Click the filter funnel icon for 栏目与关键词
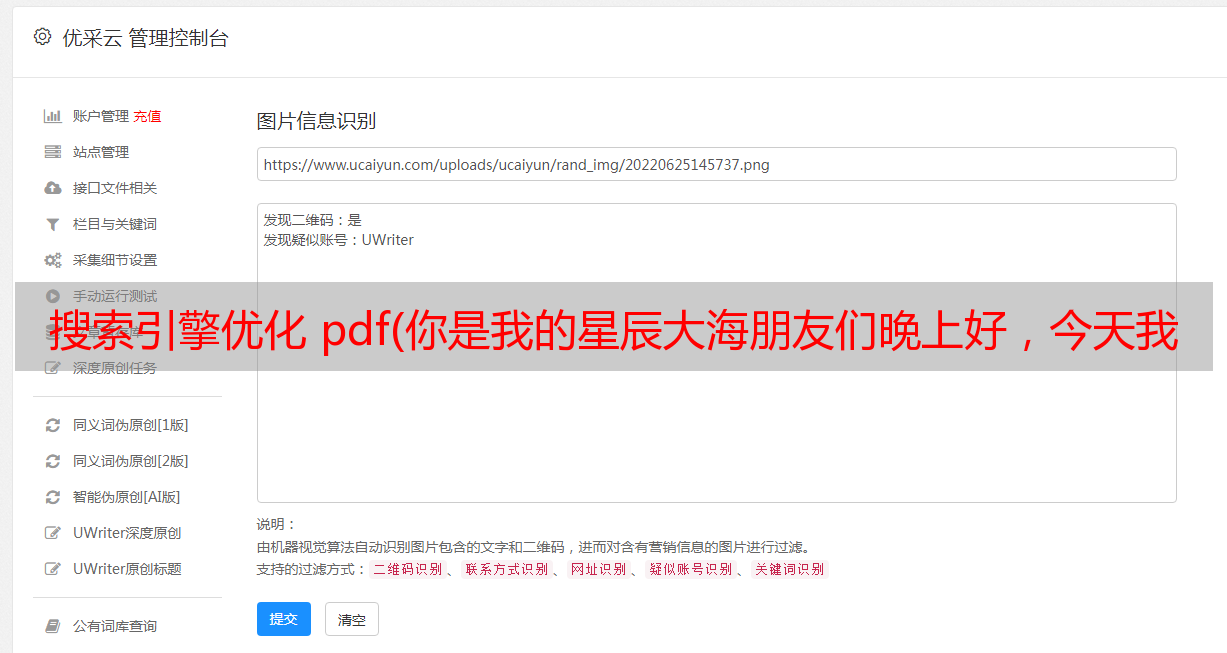Screen dimensions: 1227x653 53,224
